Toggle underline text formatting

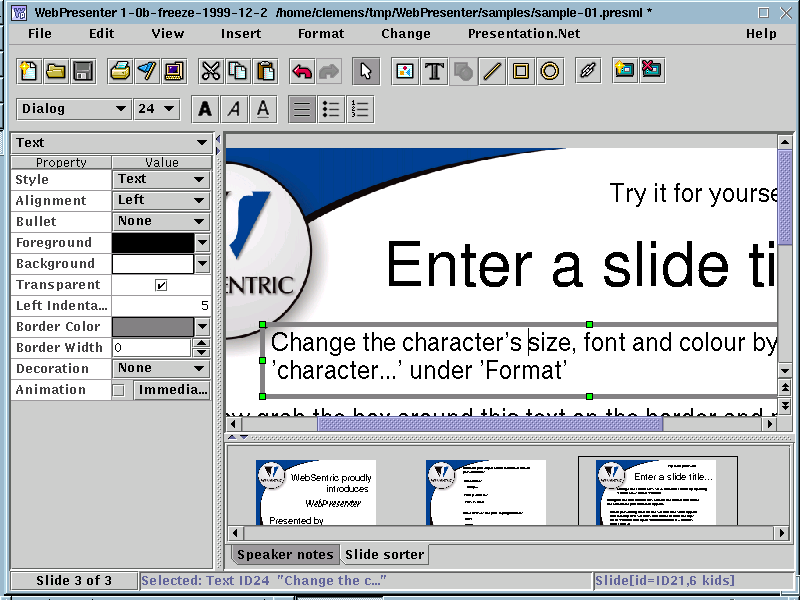[x=263, y=109]
